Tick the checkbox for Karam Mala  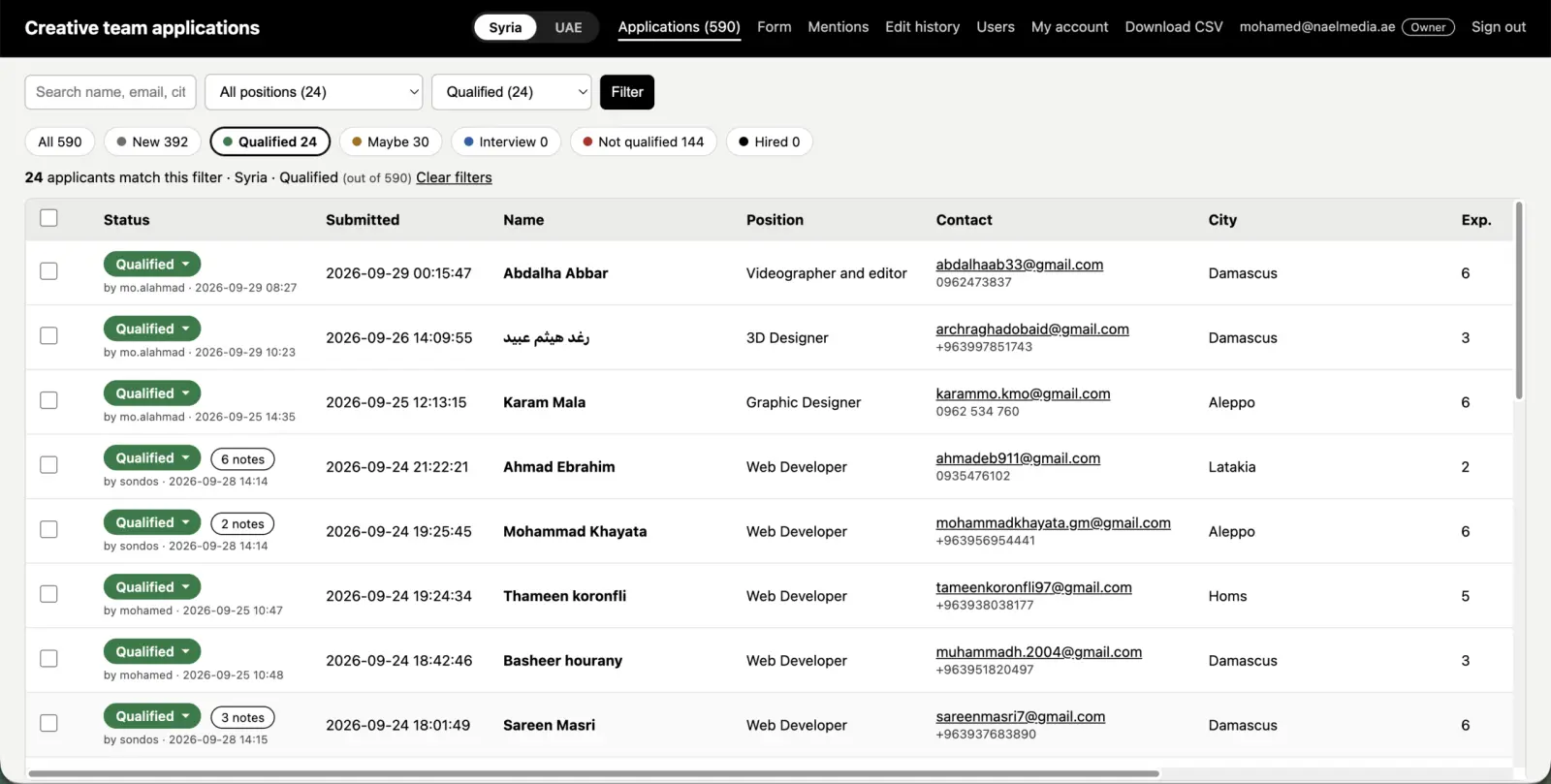pos(48,400)
